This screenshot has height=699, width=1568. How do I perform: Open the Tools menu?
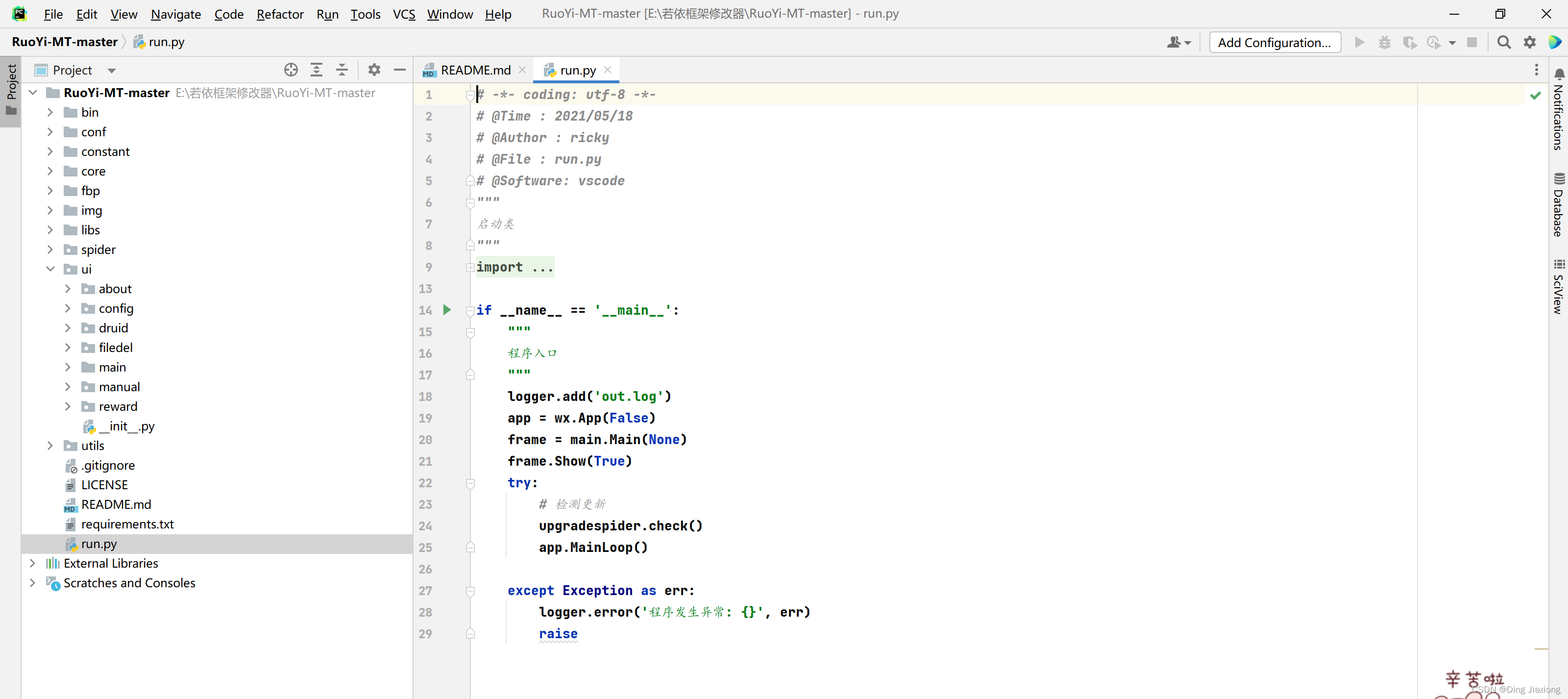click(x=365, y=14)
